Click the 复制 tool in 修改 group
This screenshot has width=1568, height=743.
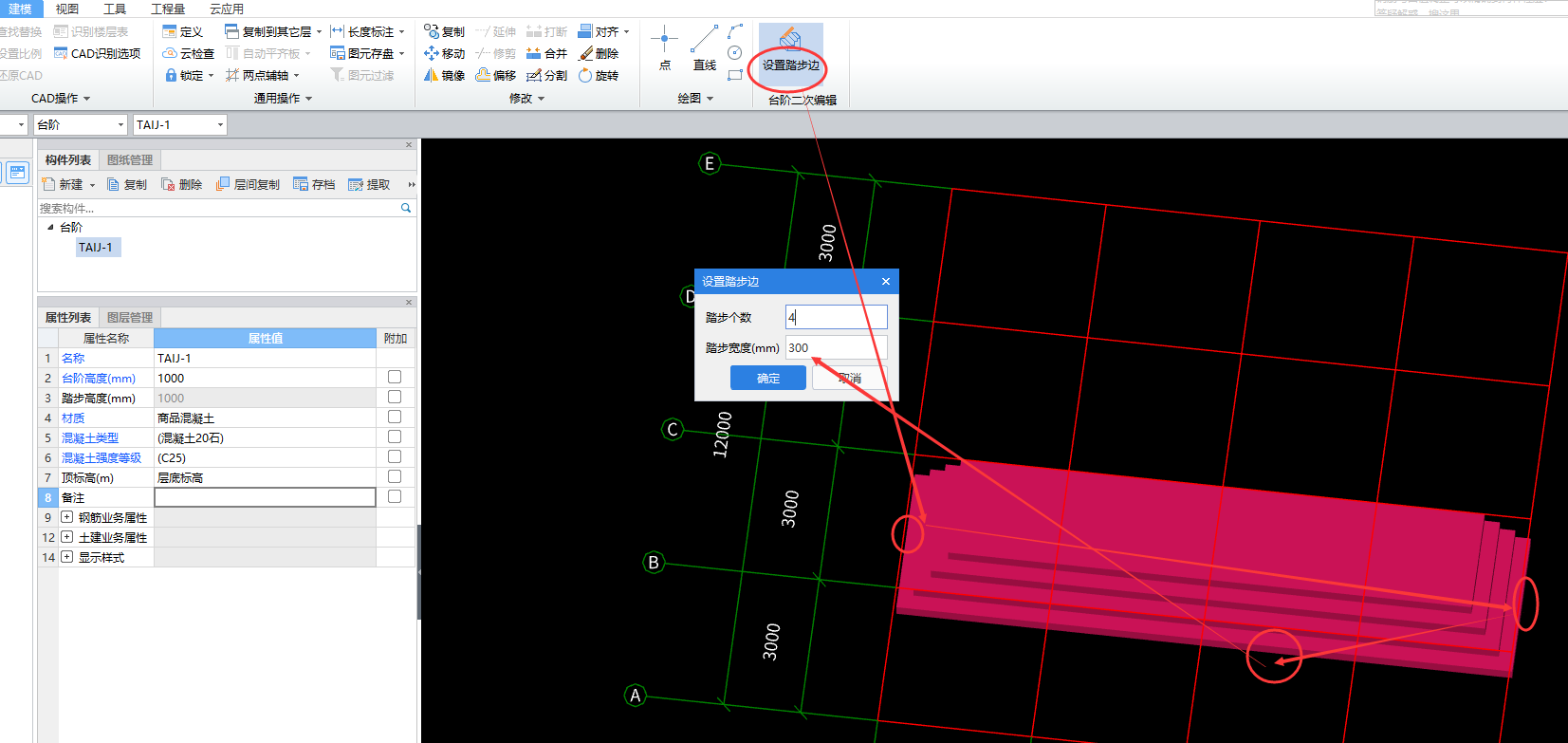pos(444,31)
